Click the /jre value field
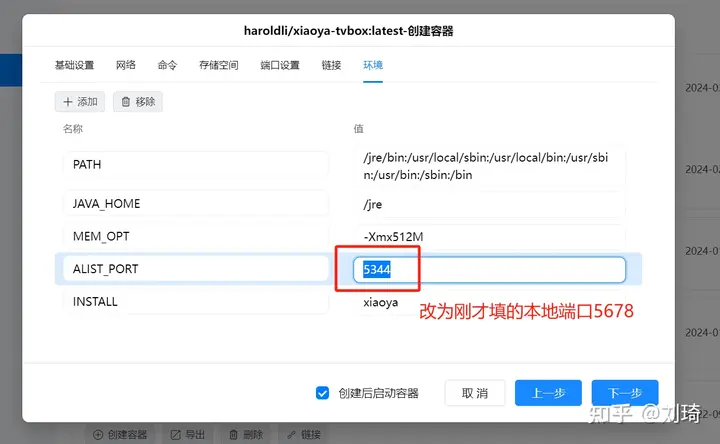The height and width of the screenshot is (444, 720). [489, 204]
